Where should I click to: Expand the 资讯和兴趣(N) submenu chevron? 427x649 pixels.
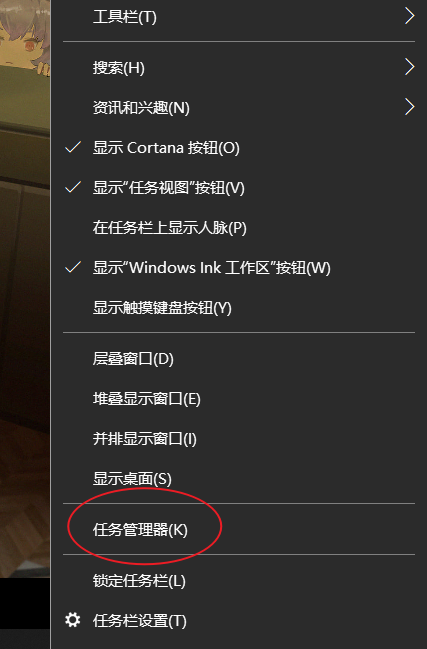pos(409,107)
